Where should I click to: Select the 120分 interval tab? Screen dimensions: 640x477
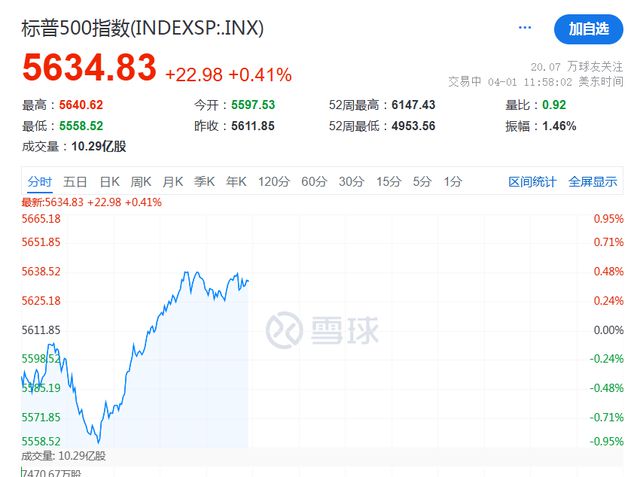pos(273,182)
